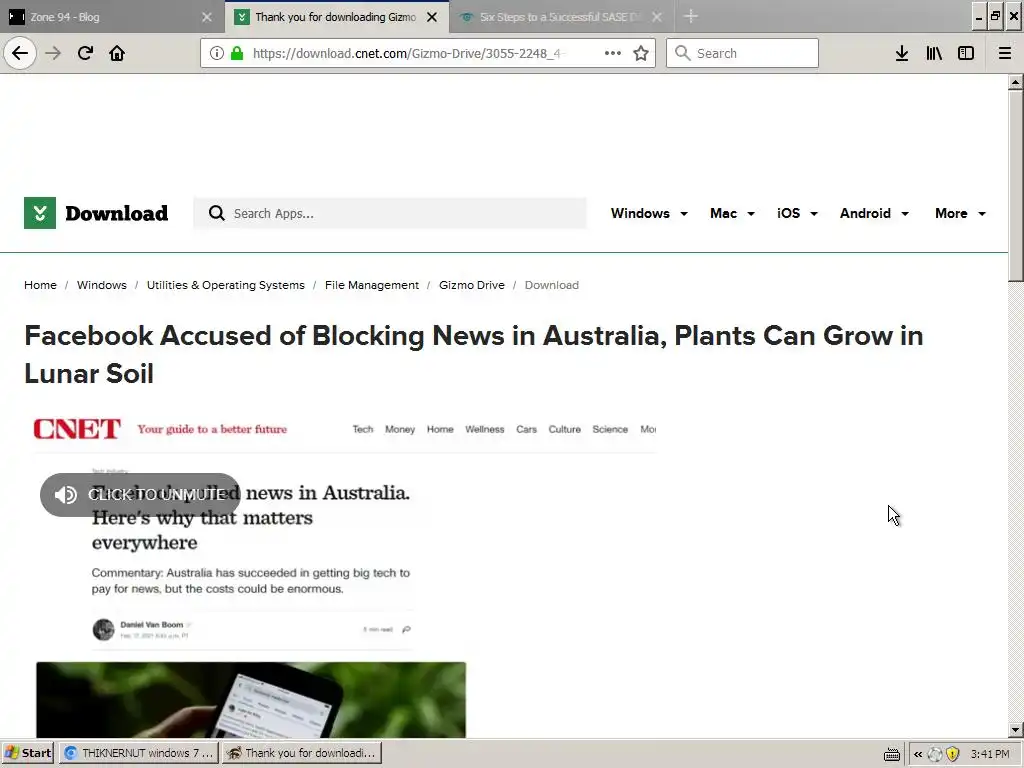Go back with the browser back arrow

coord(20,53)
